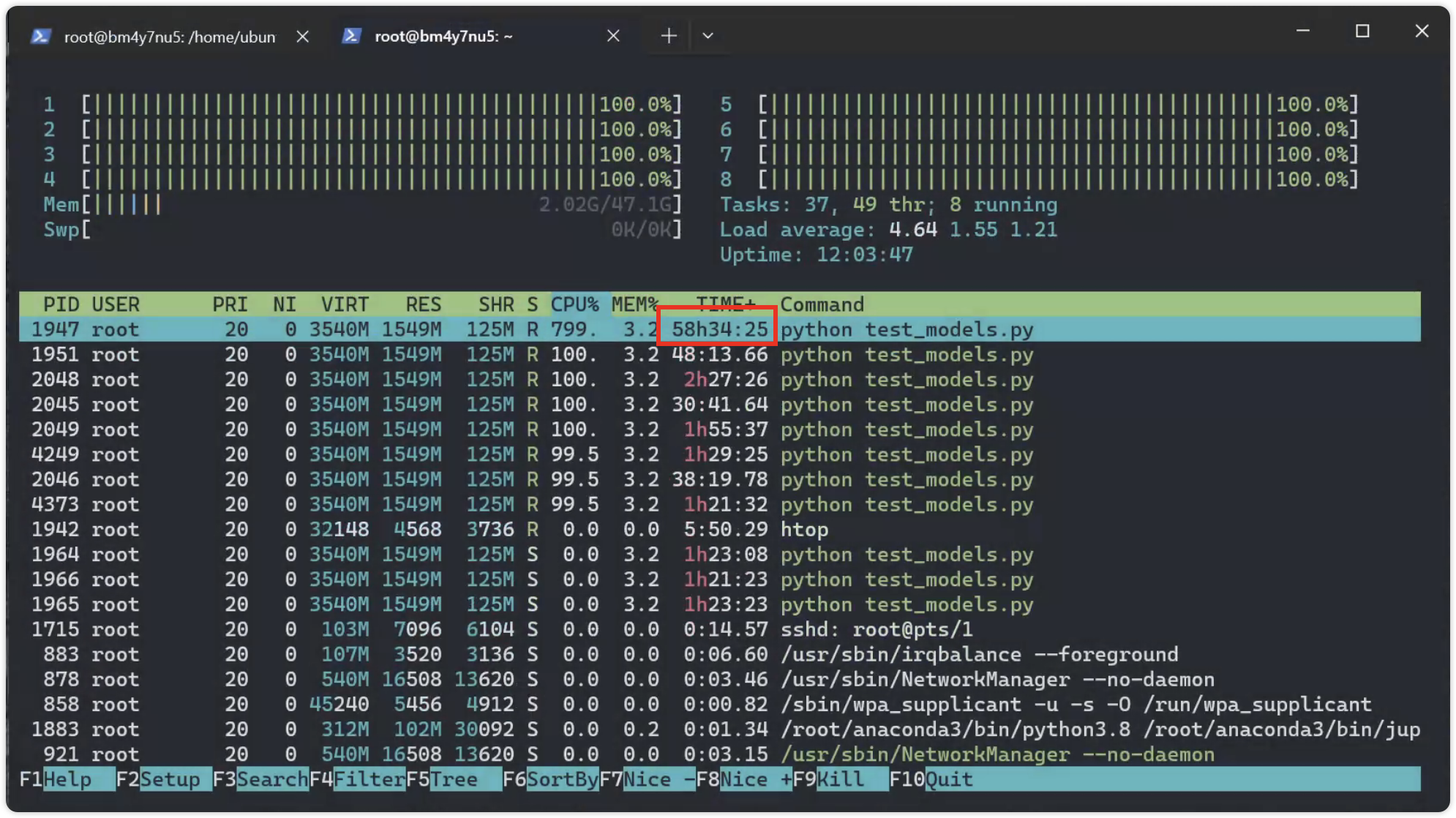This screenshot has width=1456, height=818.
Task: Click F4 Filter in htop footer
Action: pos(358,779)
